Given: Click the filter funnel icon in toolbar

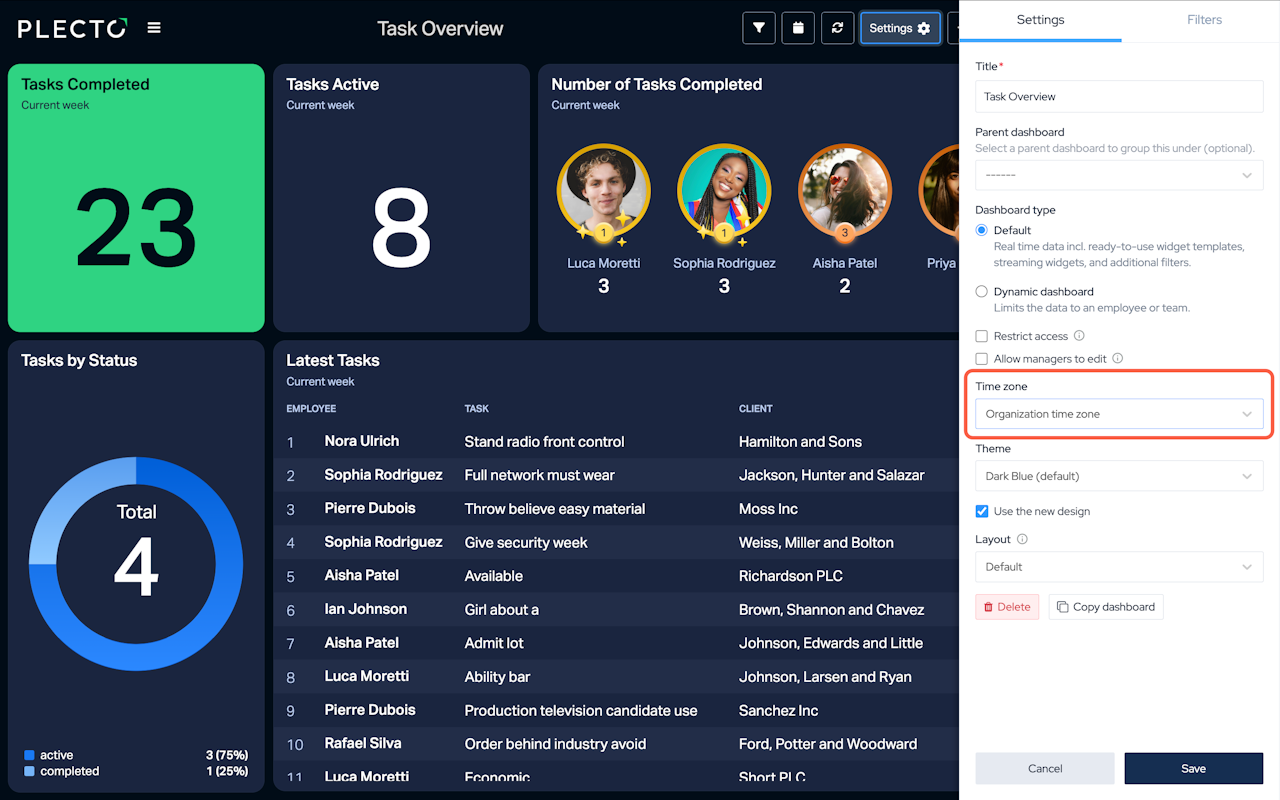Looking at the screenshot, I should coord(759,28).
